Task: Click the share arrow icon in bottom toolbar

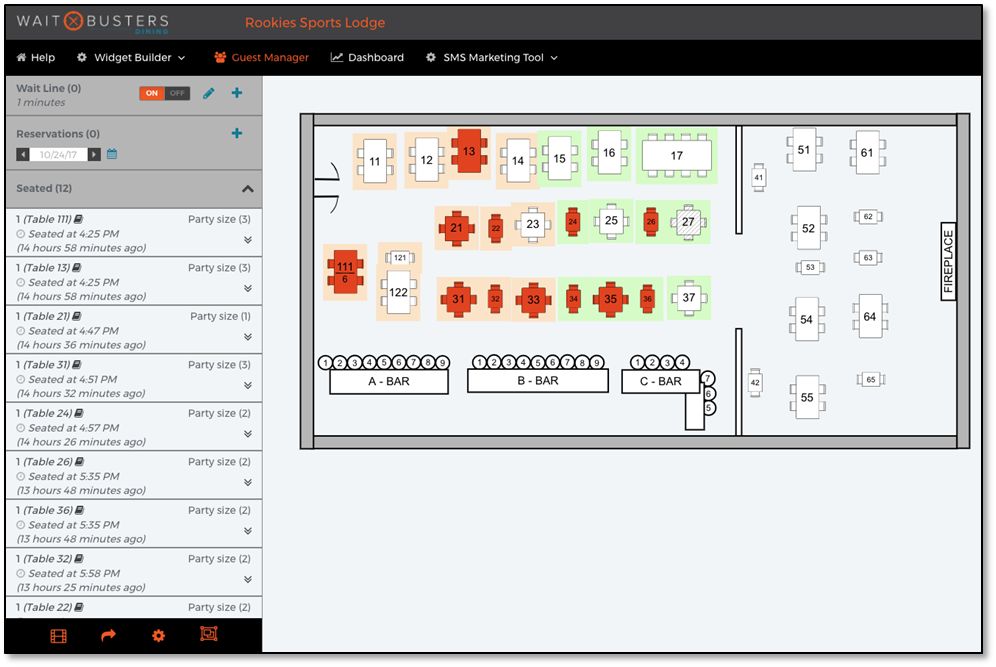Action: (x=109, y=635)
